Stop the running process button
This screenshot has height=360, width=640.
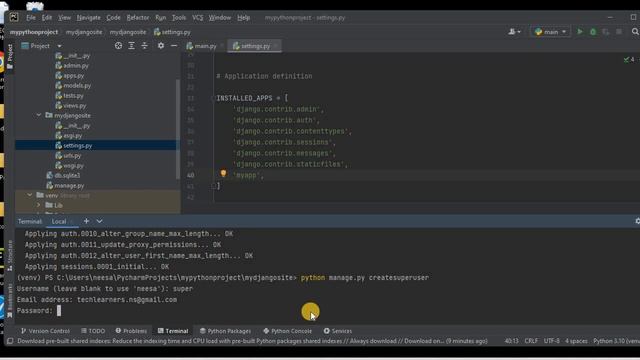coord(619,32)
